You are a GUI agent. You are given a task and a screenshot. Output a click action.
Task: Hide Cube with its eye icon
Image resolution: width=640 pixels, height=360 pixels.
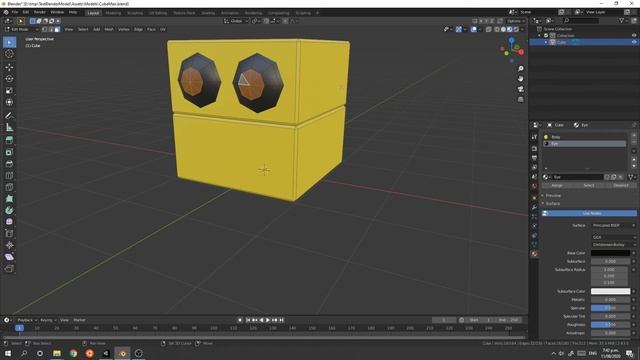pos(634,42)
